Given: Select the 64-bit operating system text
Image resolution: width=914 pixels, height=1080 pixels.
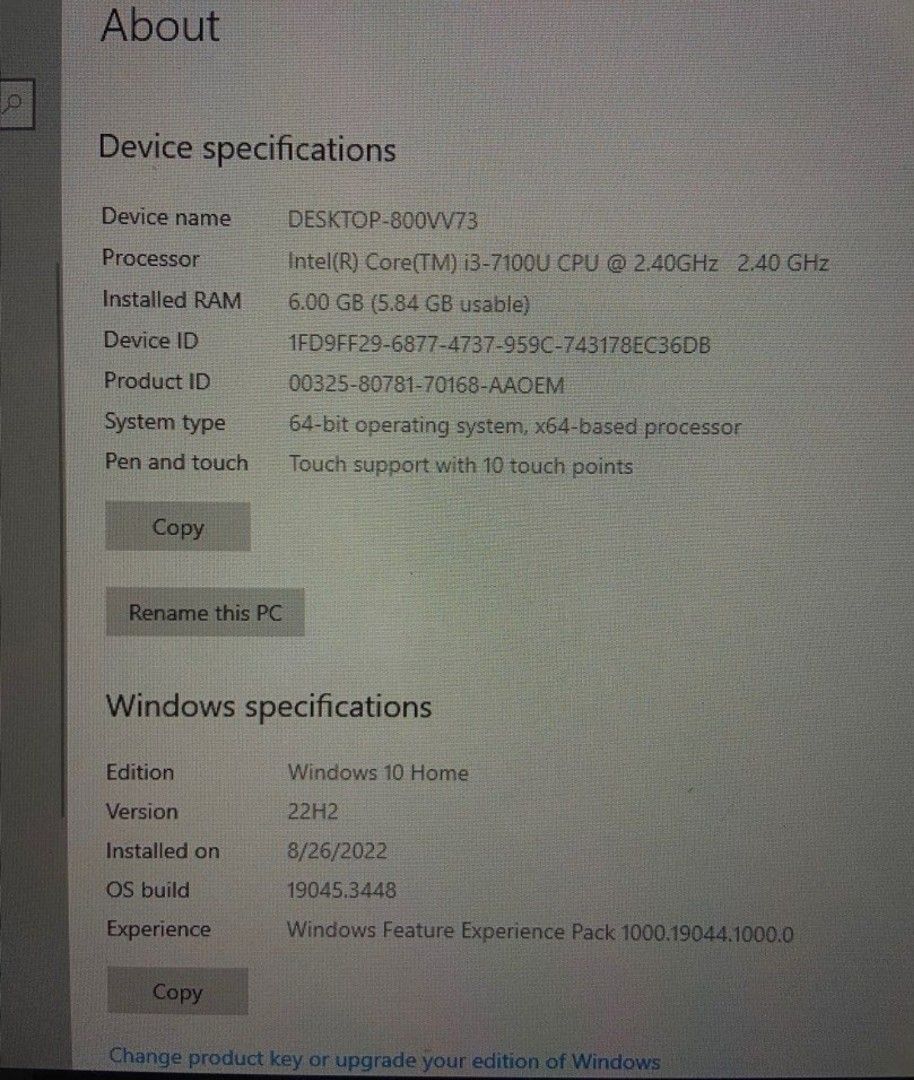Looking at the screenshot, I should tap(515, 426).
